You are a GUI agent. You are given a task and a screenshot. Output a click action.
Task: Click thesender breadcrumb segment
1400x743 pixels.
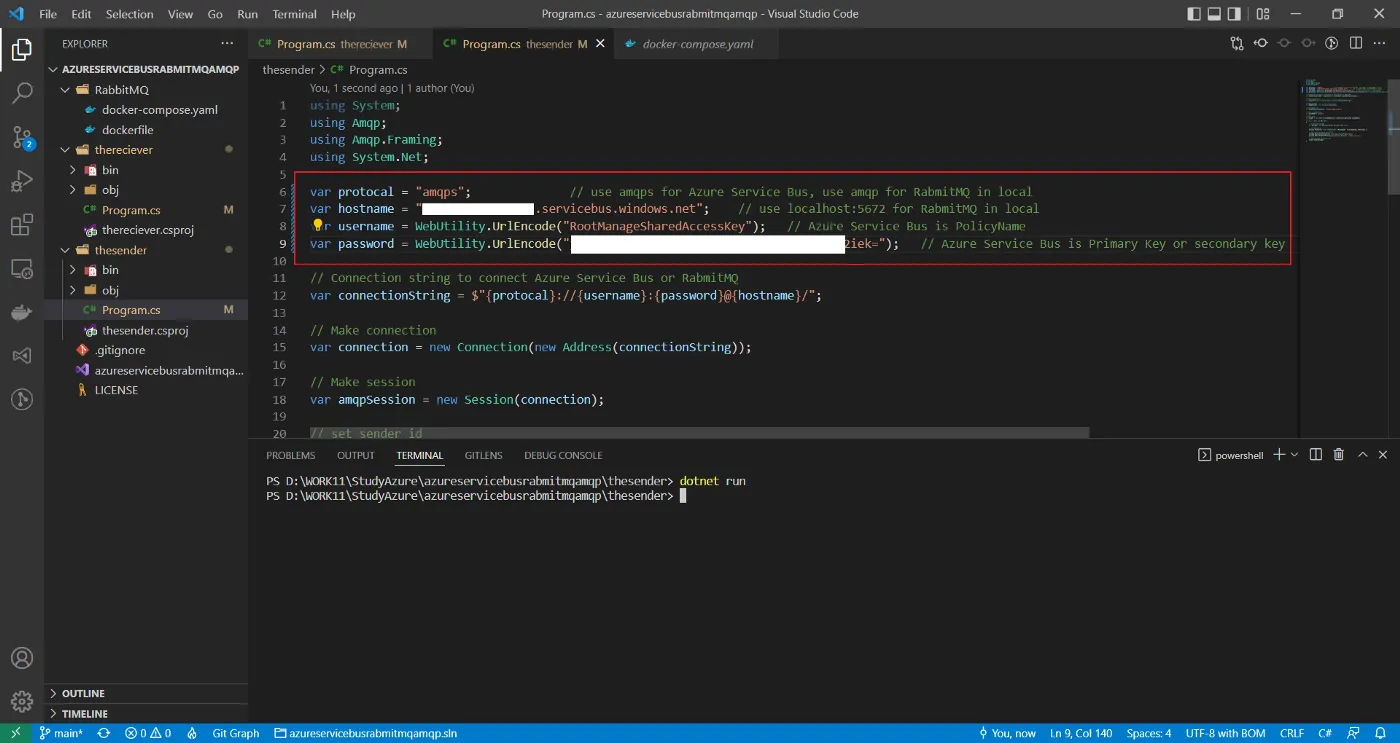pyautogui.click(x=289, y=70)
